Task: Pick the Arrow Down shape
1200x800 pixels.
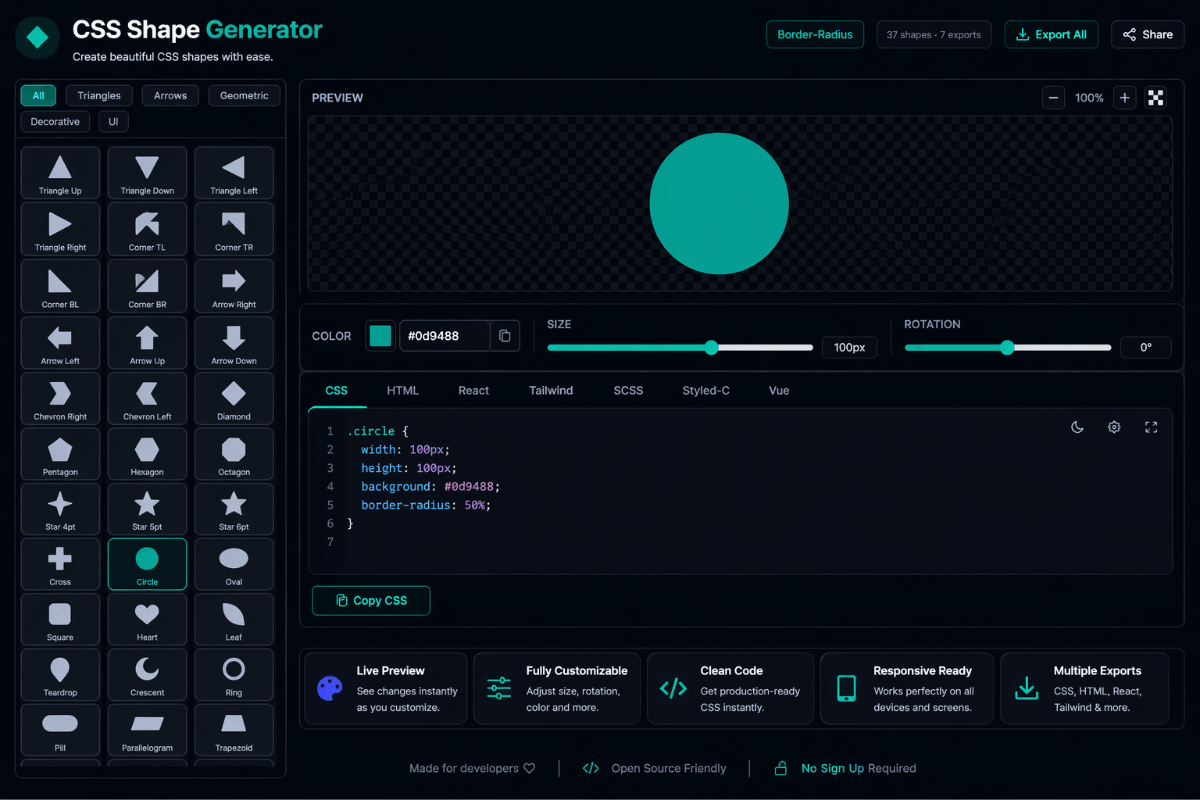Action: coord(234,343)
